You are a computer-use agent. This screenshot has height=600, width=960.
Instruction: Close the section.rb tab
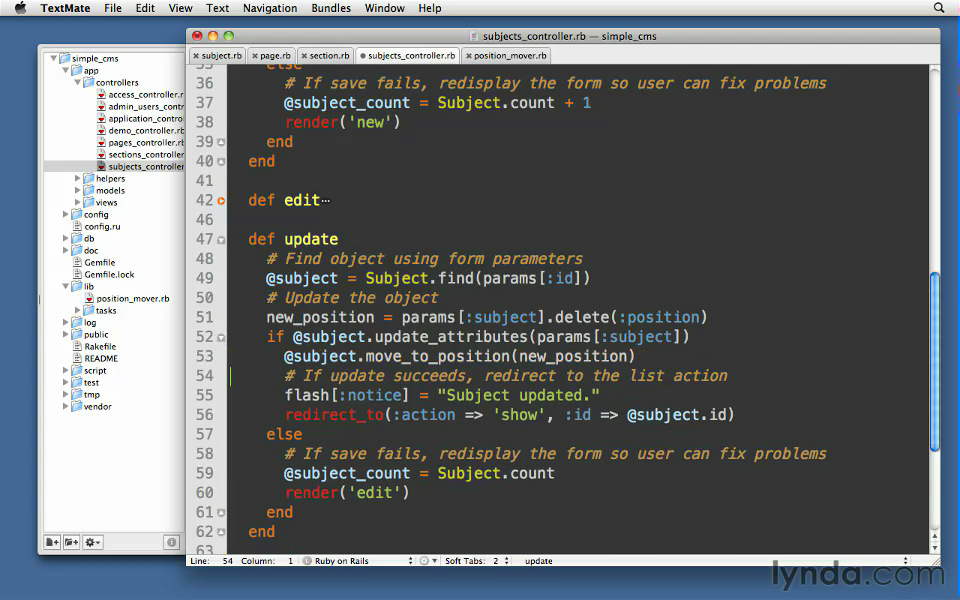(304, 56)
